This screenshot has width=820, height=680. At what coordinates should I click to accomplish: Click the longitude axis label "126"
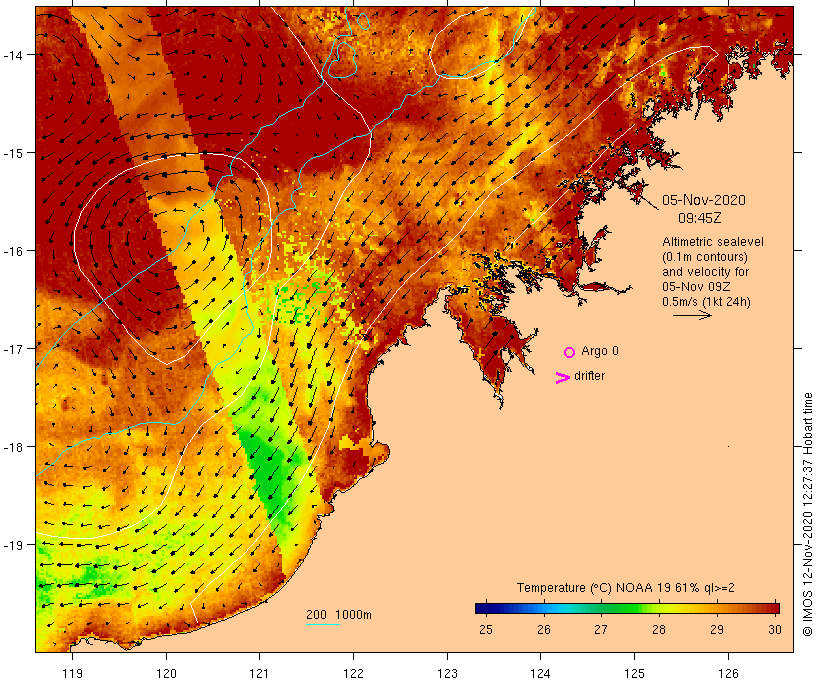[728, 673]
